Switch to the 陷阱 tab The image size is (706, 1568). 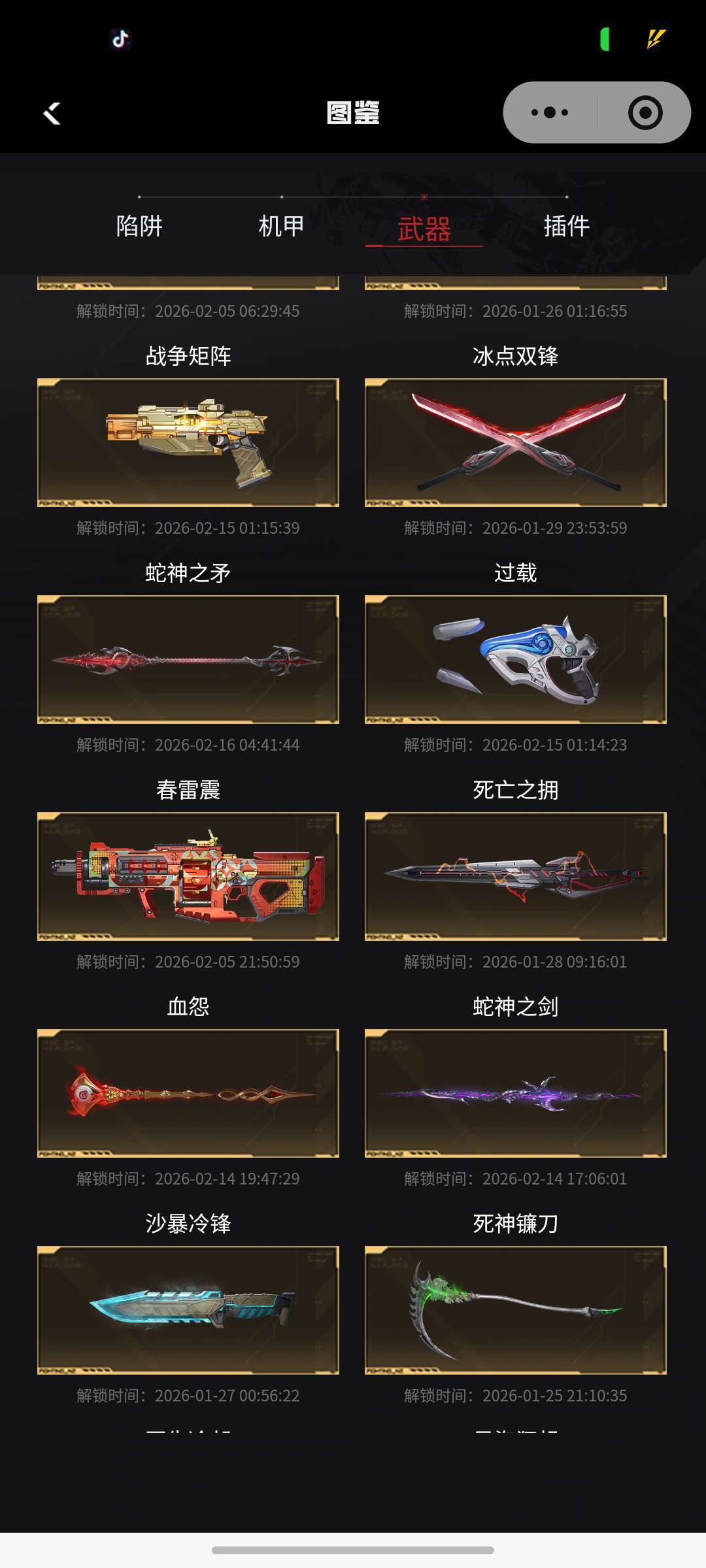(x=139, y=226)
